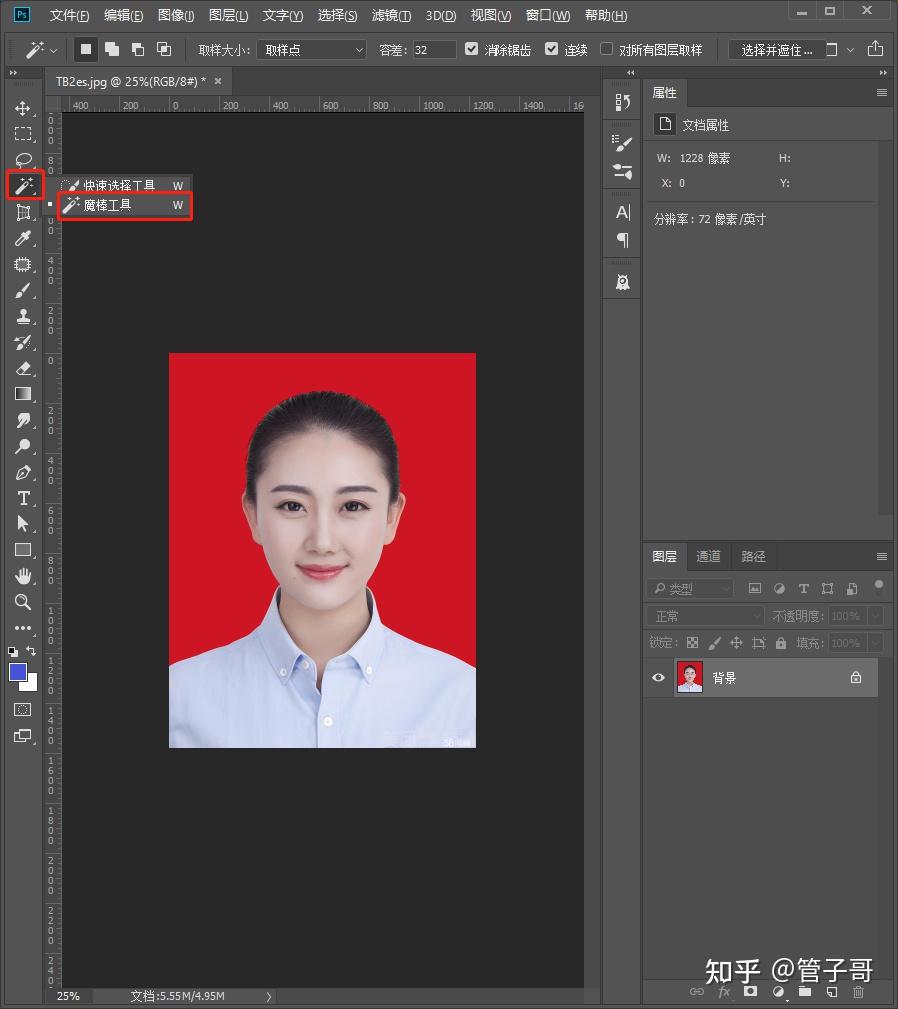Image resolution: width=898 pixels, height=1009 pixels.
Task: Switch to the 路径 tab
Action: 753,556
